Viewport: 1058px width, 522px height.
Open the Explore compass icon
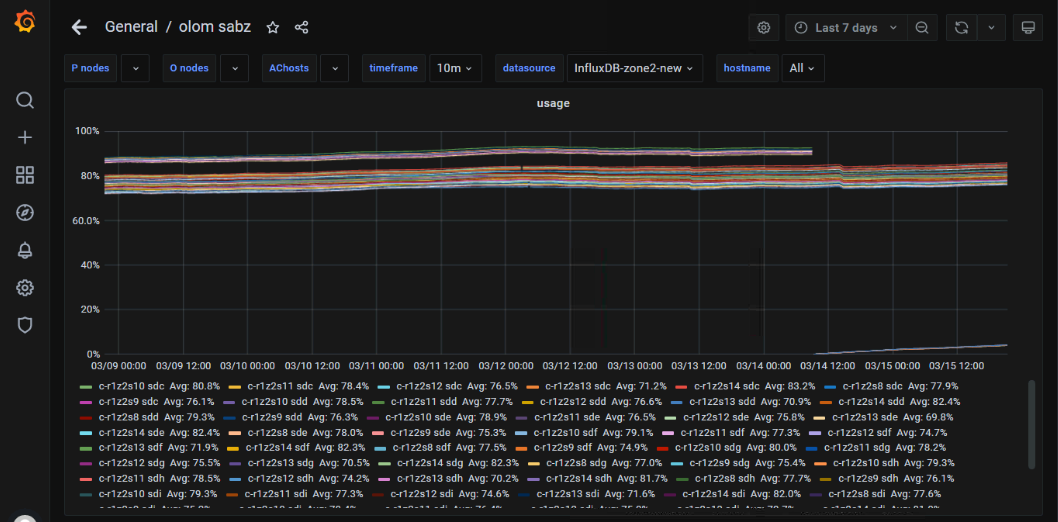click(25, 213)
